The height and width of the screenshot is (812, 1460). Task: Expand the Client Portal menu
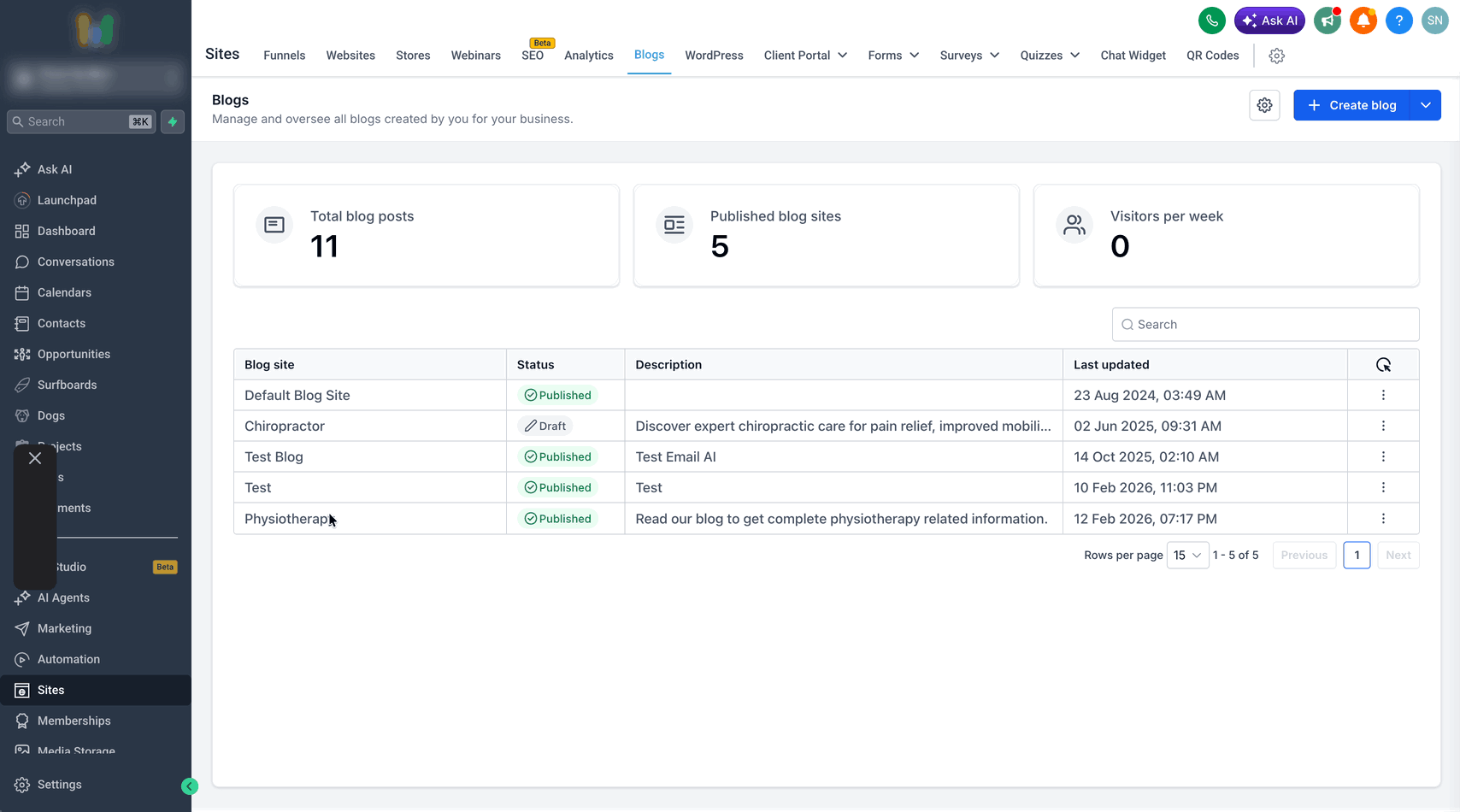805,56
